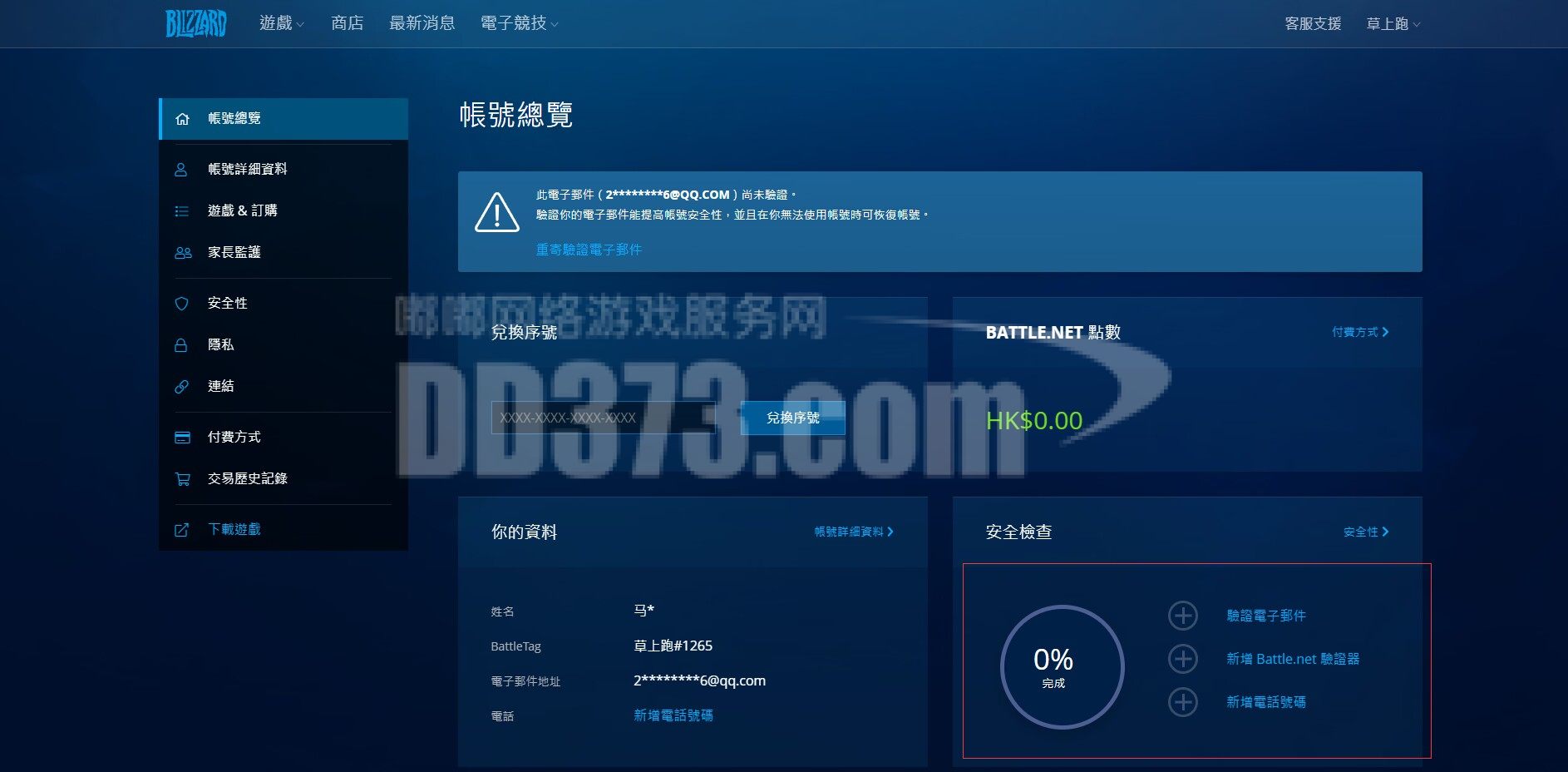Open 家長監護 in the sidebar
1568x772 pixels.
[x=284, y=252]
